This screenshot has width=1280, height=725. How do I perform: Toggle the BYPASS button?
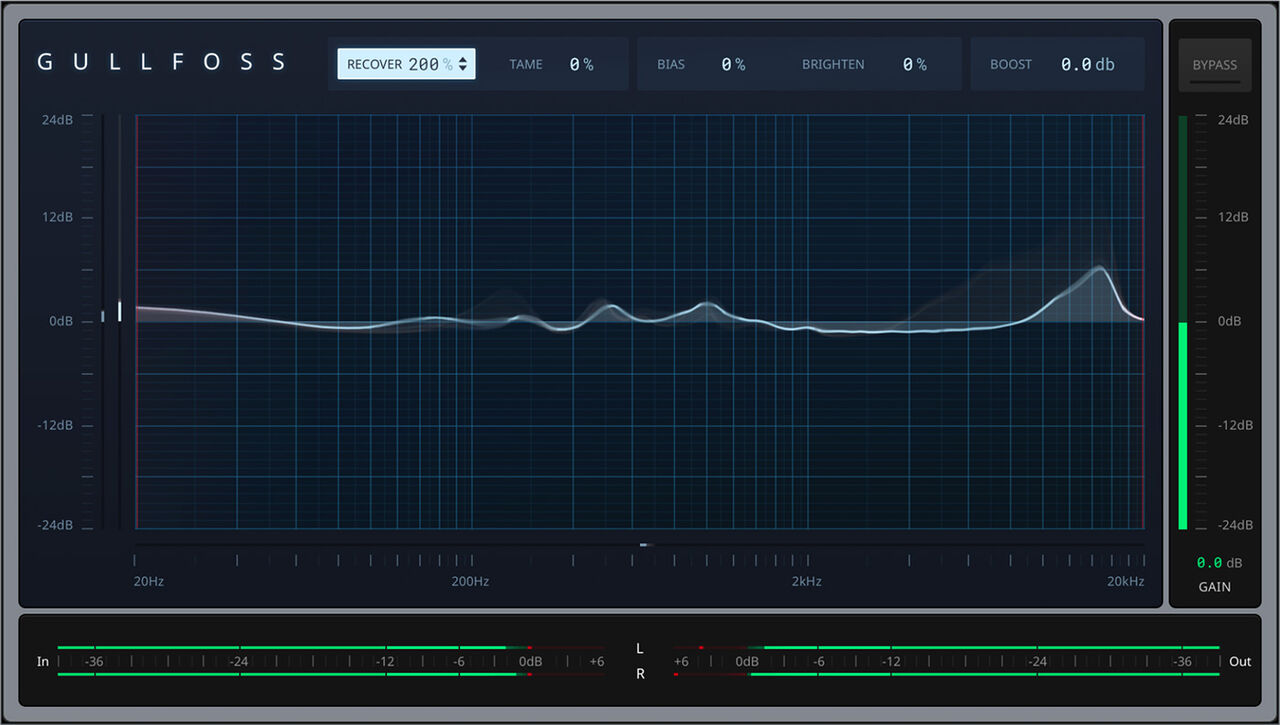point(1214,64)
